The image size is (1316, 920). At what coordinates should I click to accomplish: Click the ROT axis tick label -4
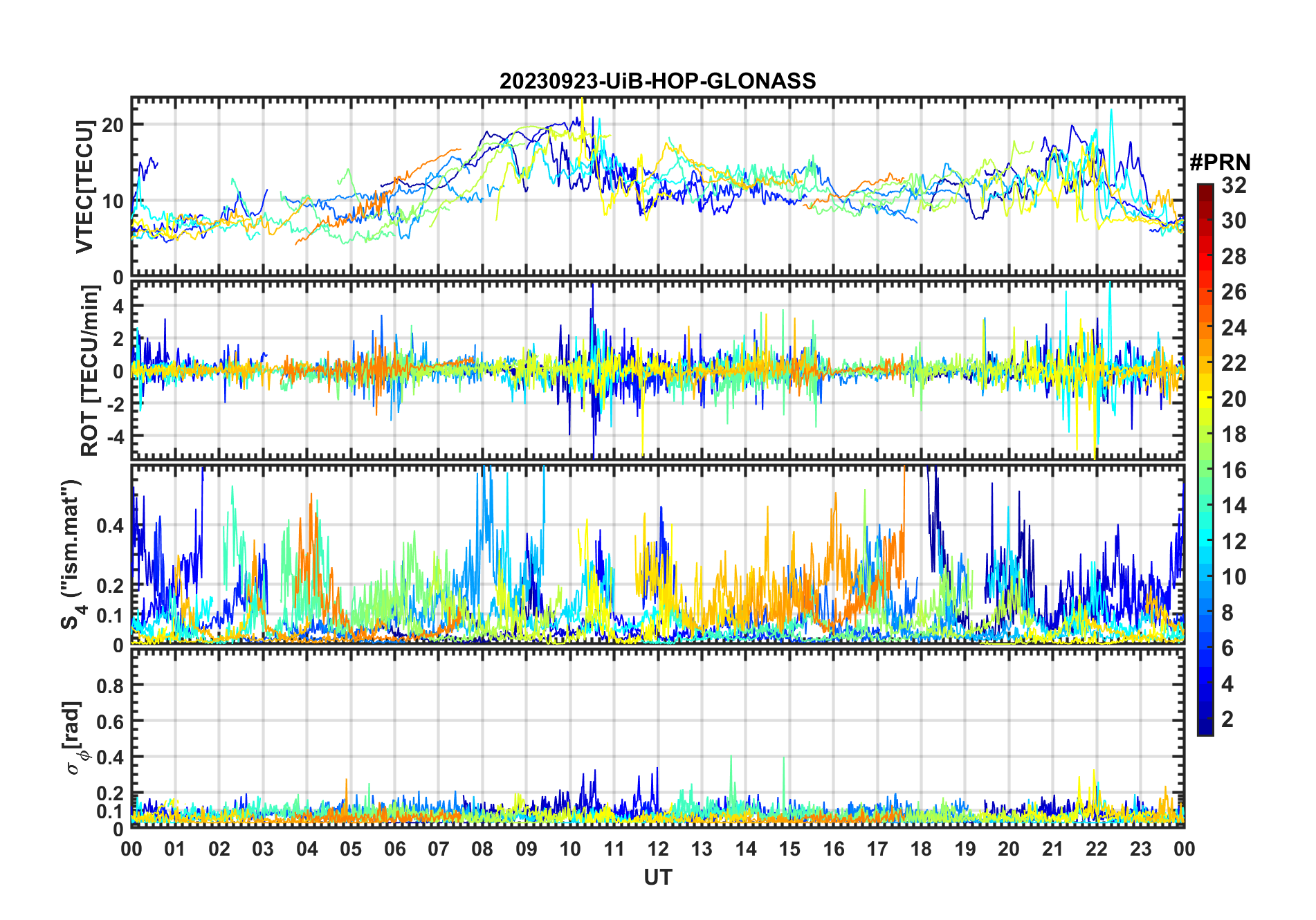(x=115, y=437)
